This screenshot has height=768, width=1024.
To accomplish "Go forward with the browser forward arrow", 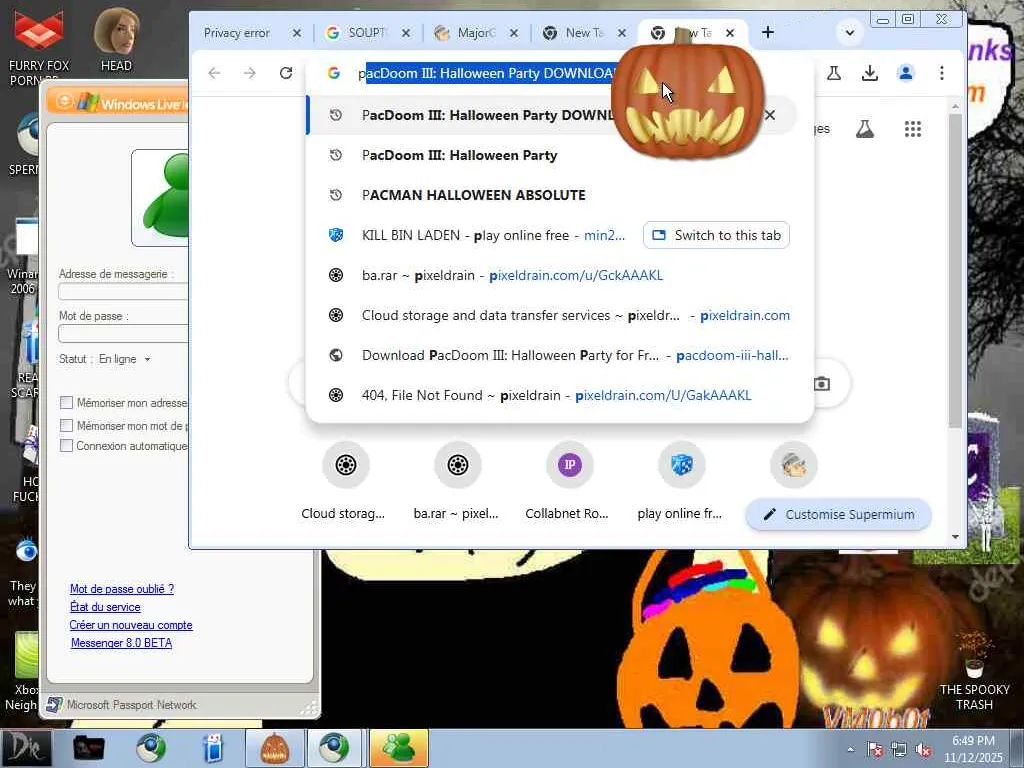I will point(249,73).
